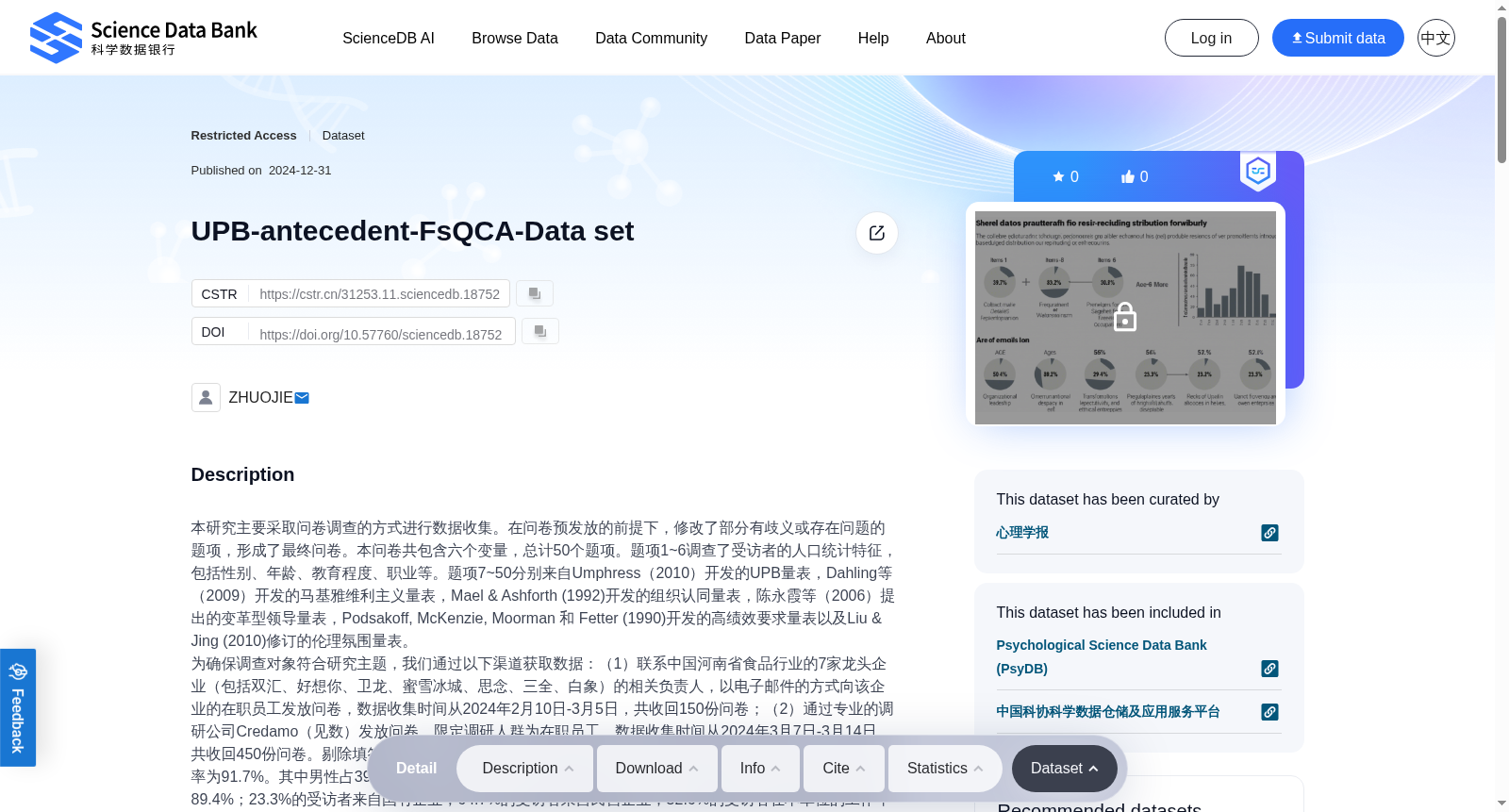Expand the Description section menu
Screen dimensions: 1509x812
(x=526, y=769)
